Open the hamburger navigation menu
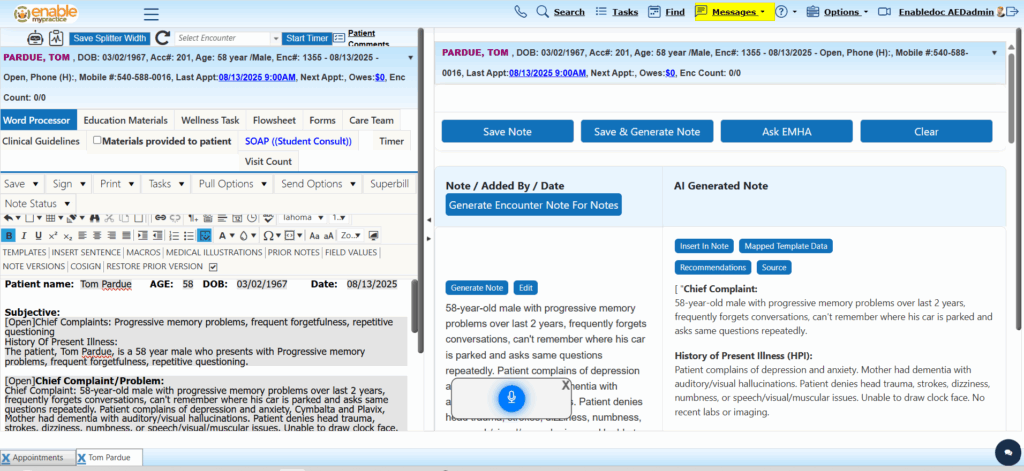Image resolution: width=1024 pixels, height=471 pixels. [x=151, y=14]
